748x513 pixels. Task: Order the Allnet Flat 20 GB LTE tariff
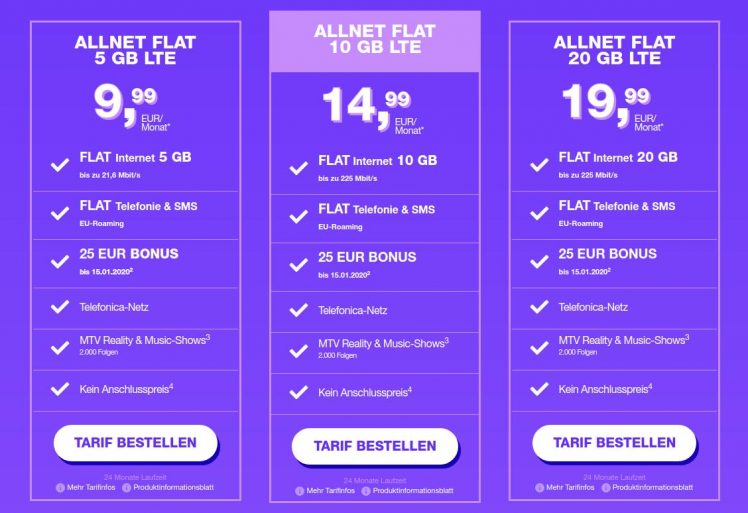(614, 442)
